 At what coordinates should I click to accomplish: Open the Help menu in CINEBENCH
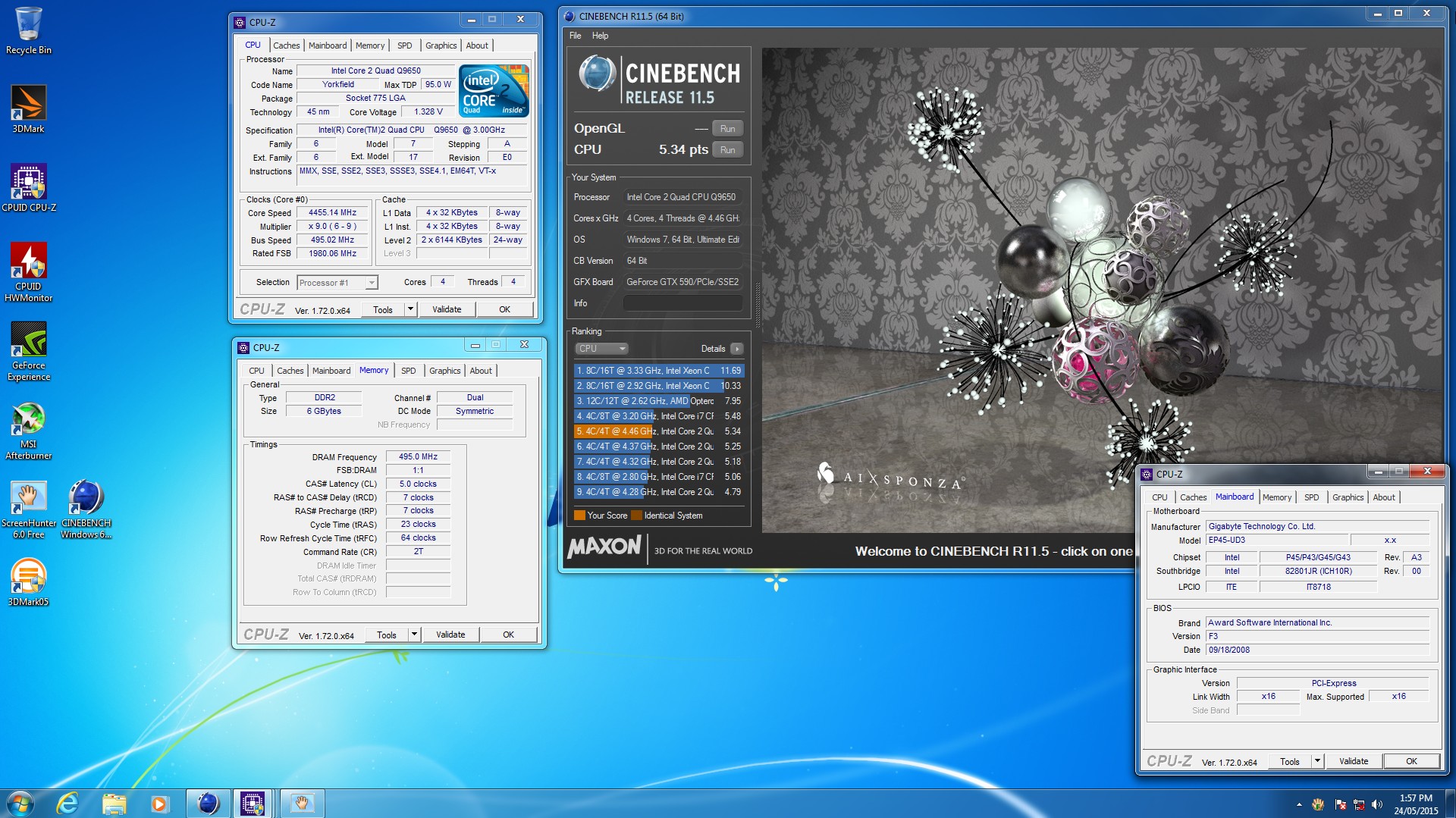tap(600, 36)
